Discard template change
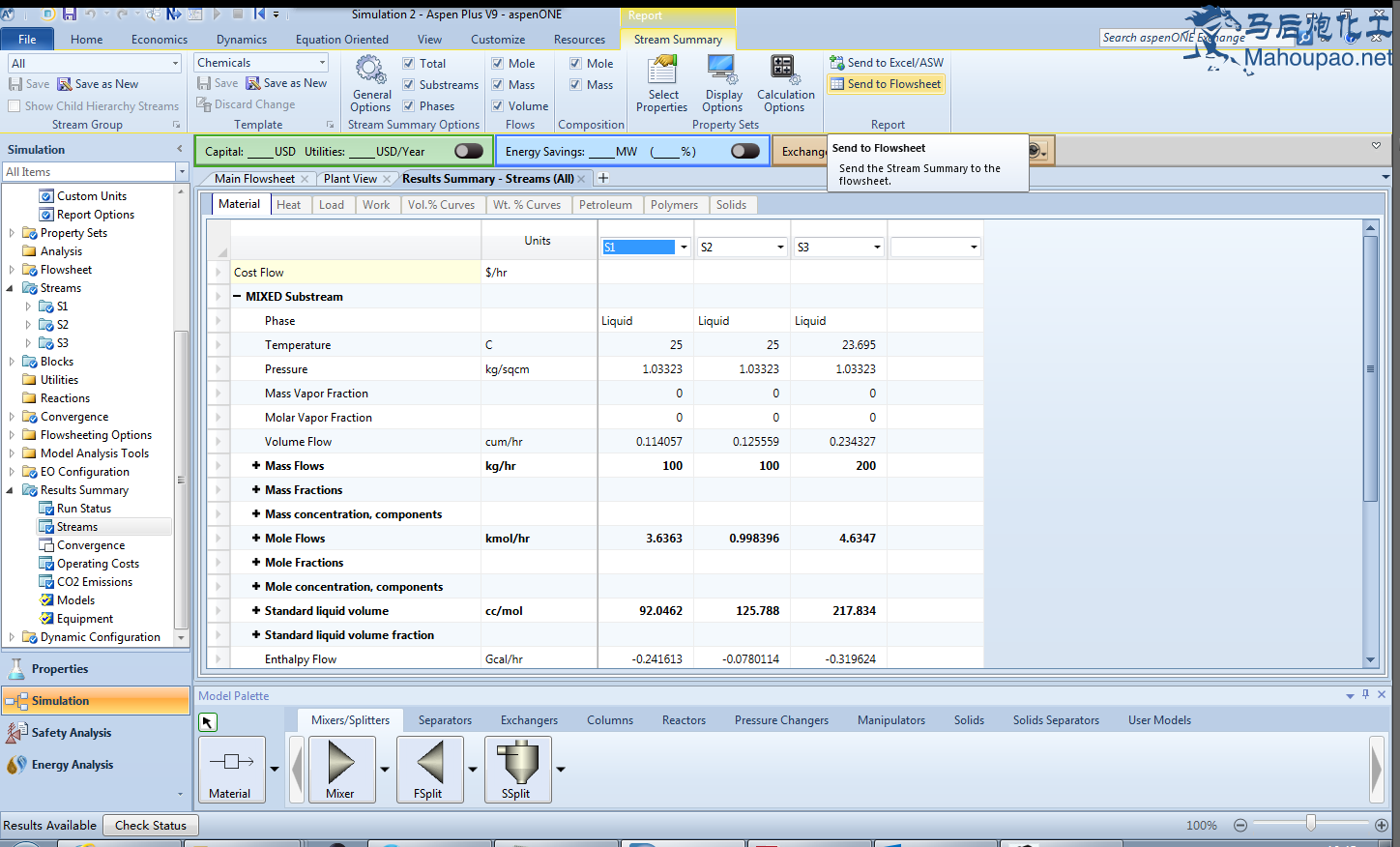Screen dimensions: 1400x847 coord(246,104)
